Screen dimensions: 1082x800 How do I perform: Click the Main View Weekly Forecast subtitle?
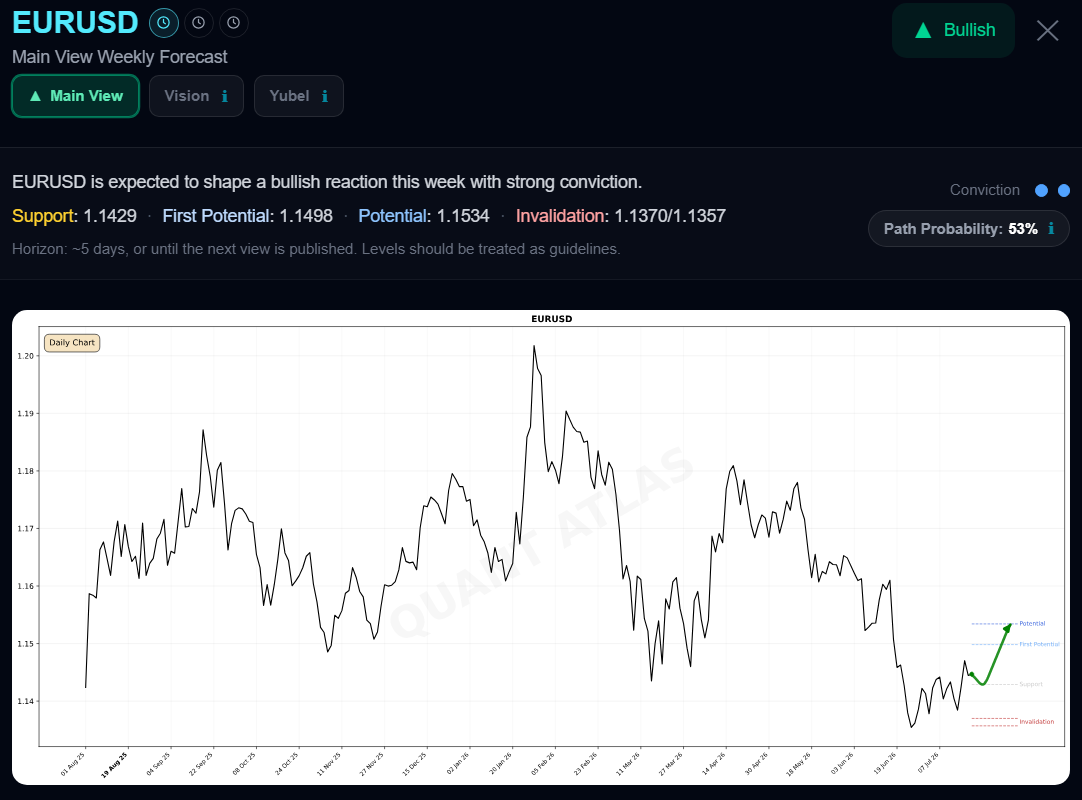[119, 57]
